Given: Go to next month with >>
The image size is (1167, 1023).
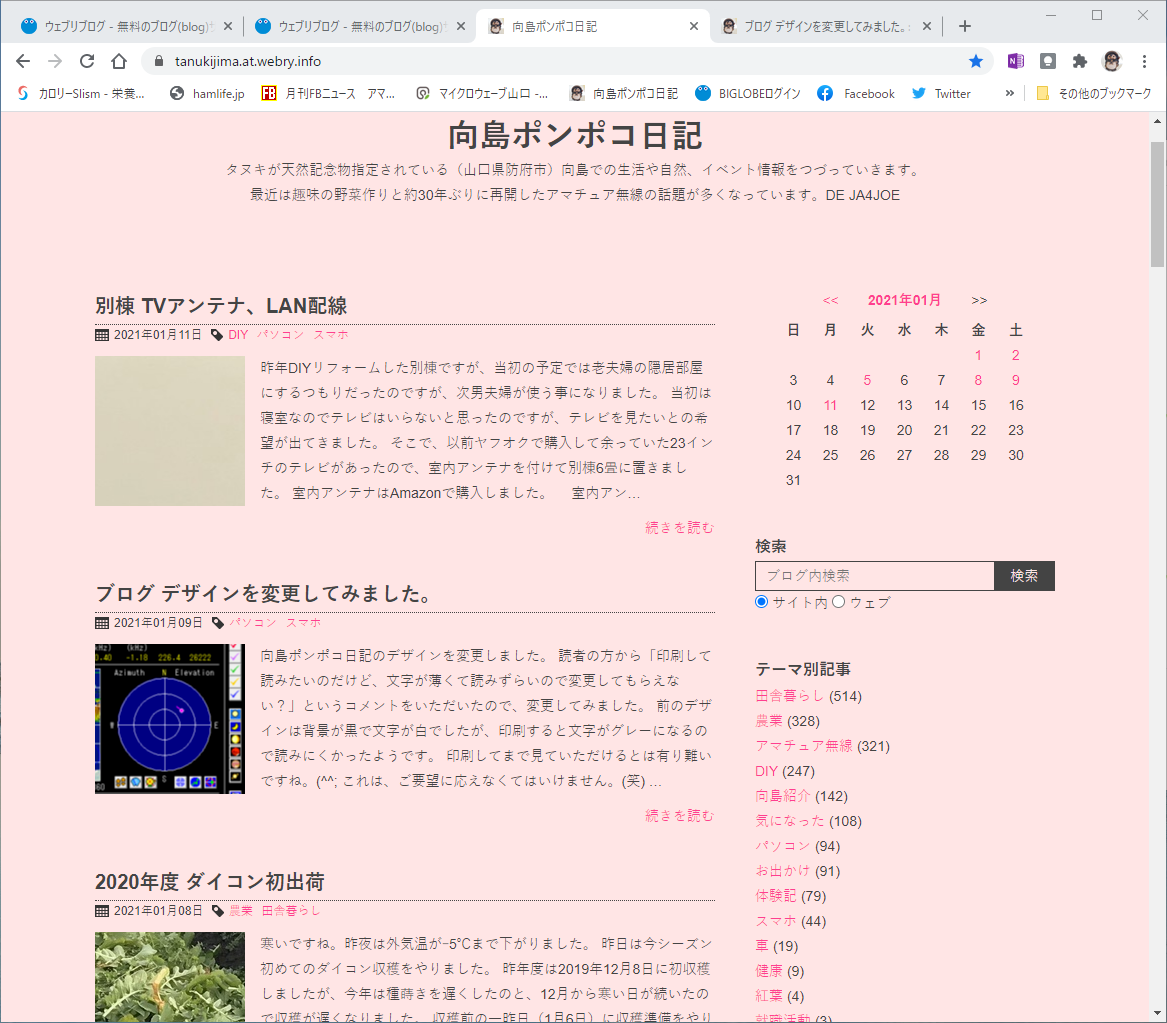Looking at the screenshot, I should click(979, 301).
